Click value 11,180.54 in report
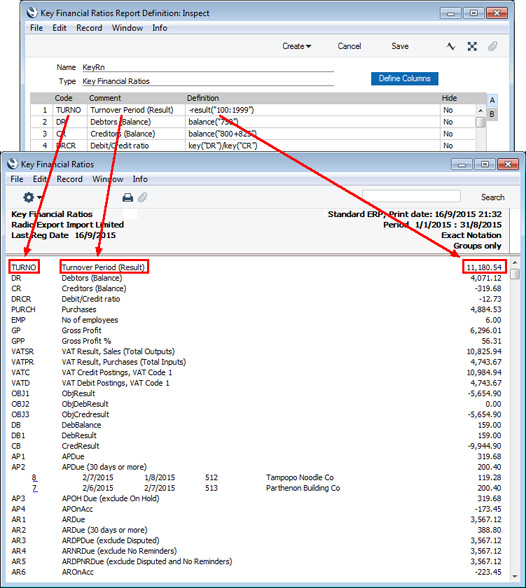The height and width of the screenshot is (588, 526). [x=484, y=267]
